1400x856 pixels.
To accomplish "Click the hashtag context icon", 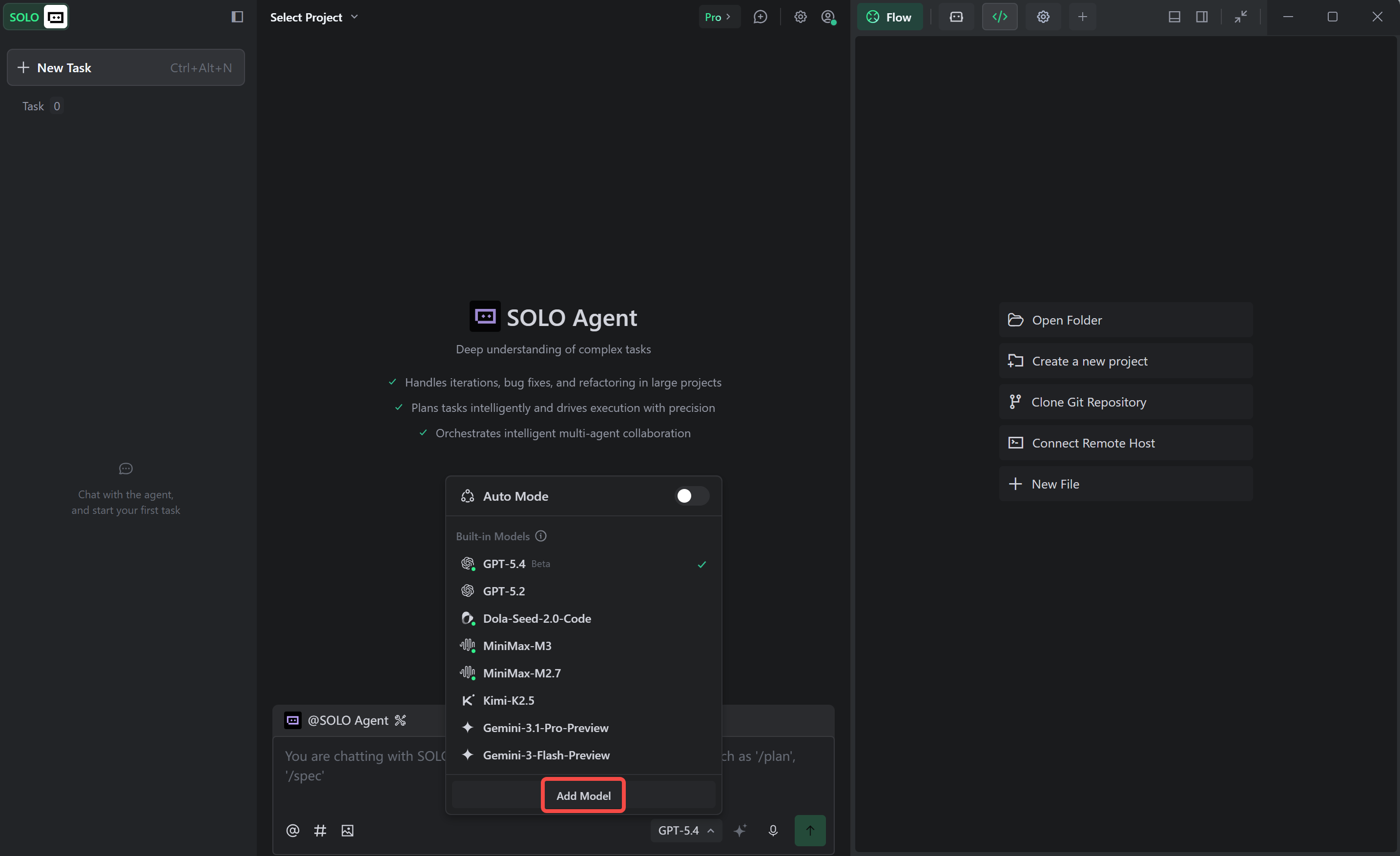I will [320, 830].
